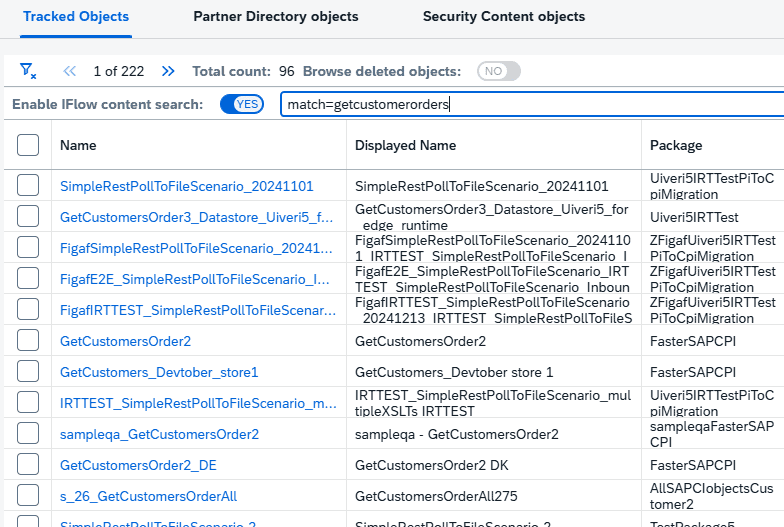
Task: Check the GetCustomersOrder3_Datastore row checkbox
Action: point(28,216)
